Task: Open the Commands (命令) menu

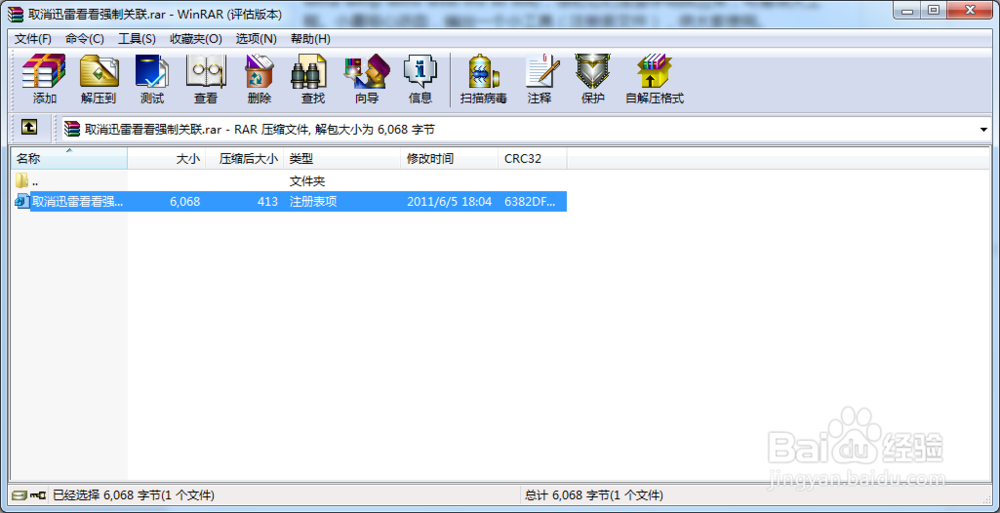Action: (85, 39)
